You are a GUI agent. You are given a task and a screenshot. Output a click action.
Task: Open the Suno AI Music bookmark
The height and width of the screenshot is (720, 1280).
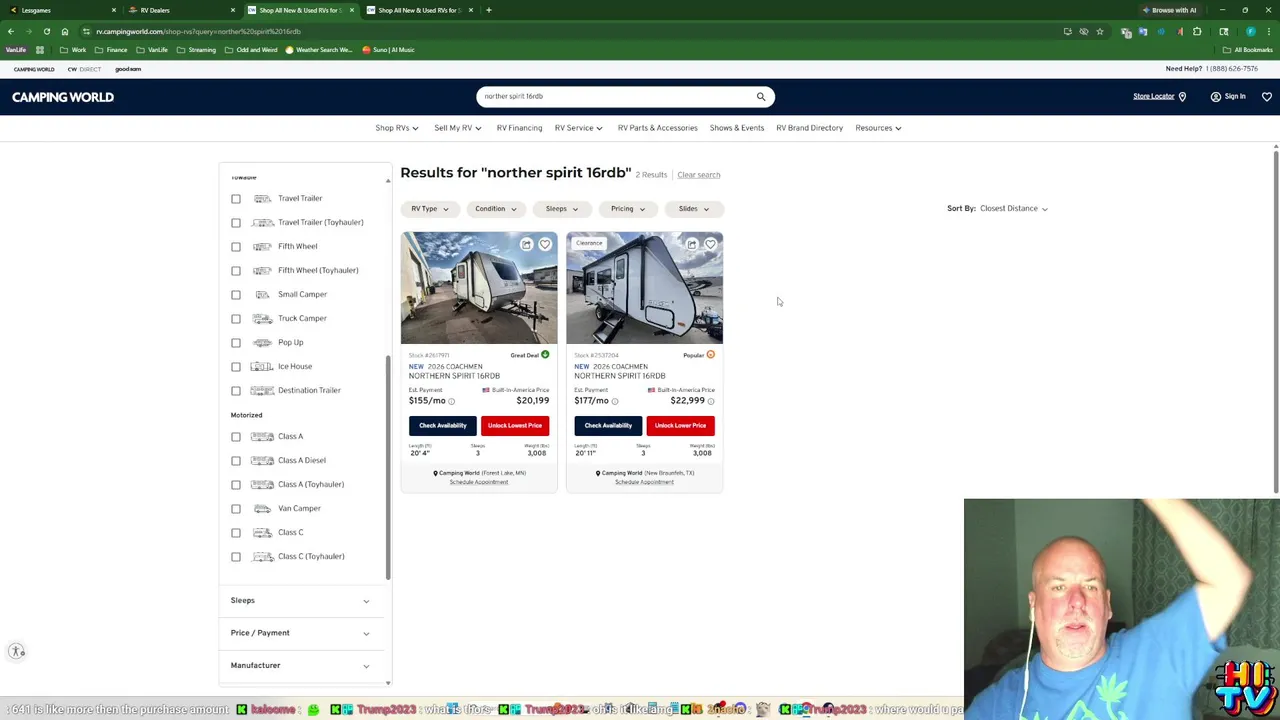(x=388, y=50)
